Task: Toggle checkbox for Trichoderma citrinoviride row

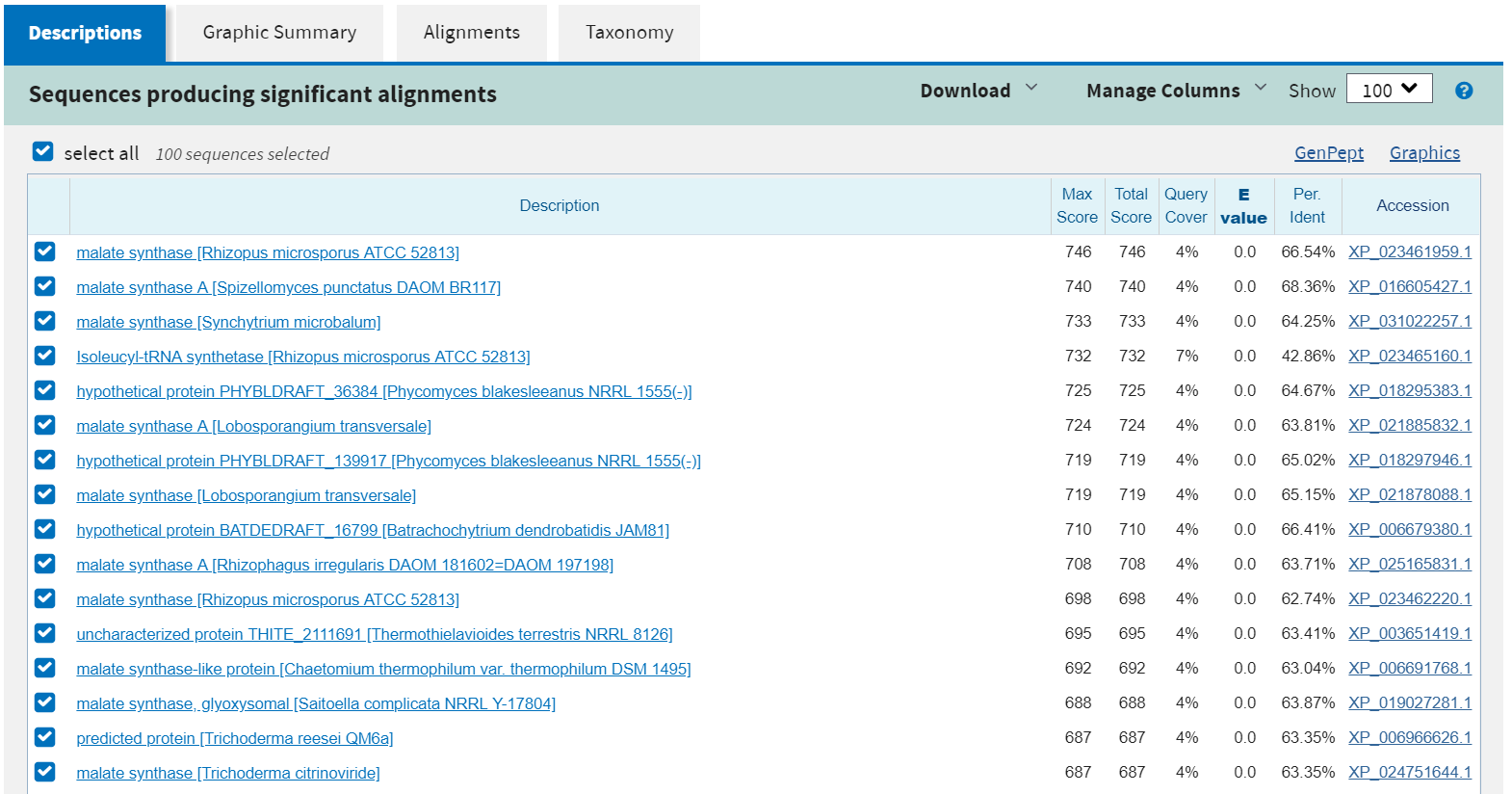Action: (x=44, y=772)
